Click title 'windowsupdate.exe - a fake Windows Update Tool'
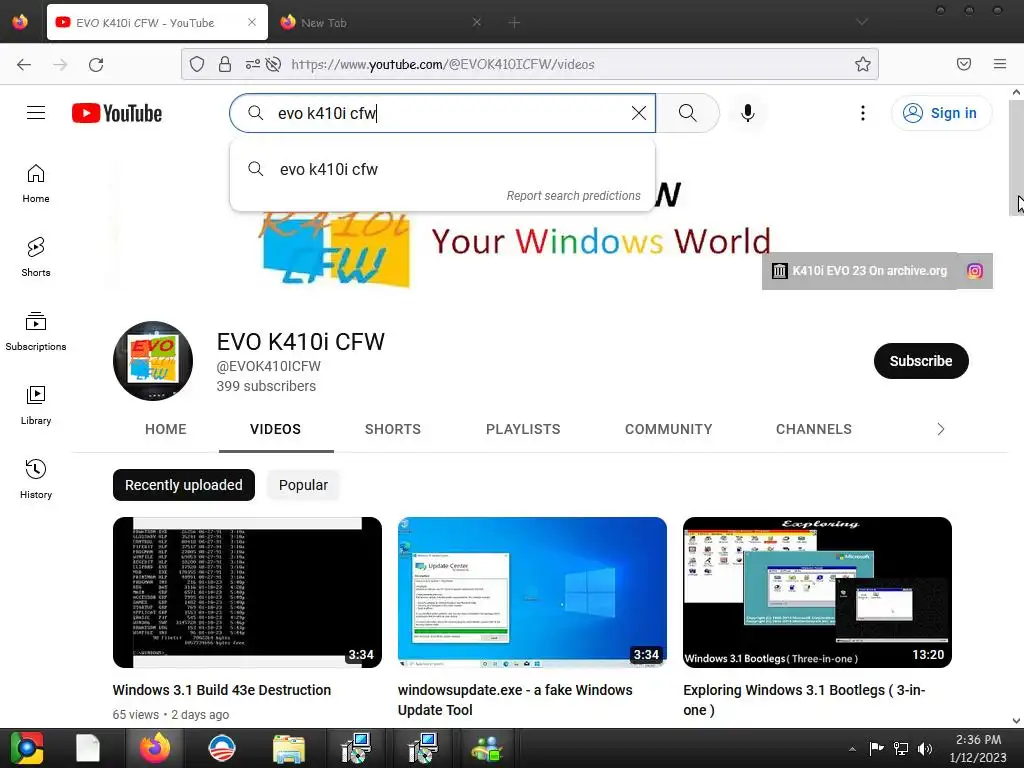Viewport: 1024px width, 768px height. pos(515,700)
